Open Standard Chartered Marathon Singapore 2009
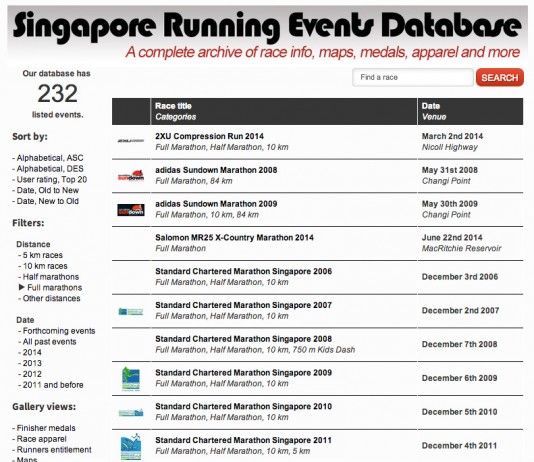The image size is (534, 462). pos(244,373)
